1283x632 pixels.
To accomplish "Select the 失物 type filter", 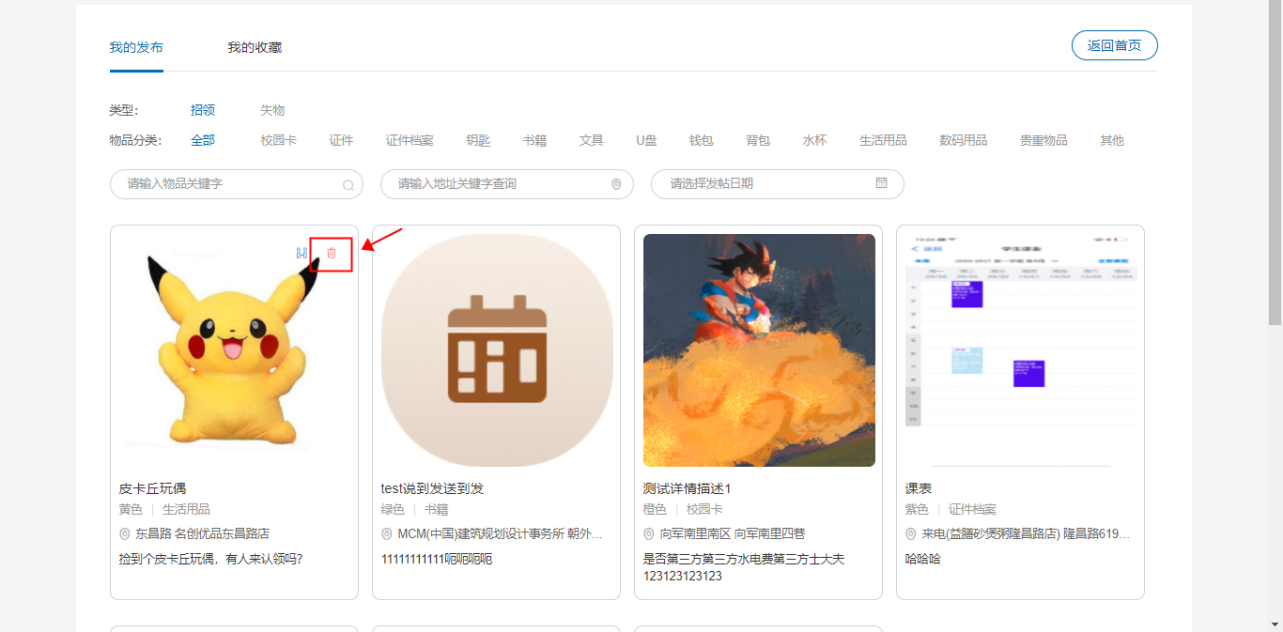I will pyautogui.click(x=272, y=110).
